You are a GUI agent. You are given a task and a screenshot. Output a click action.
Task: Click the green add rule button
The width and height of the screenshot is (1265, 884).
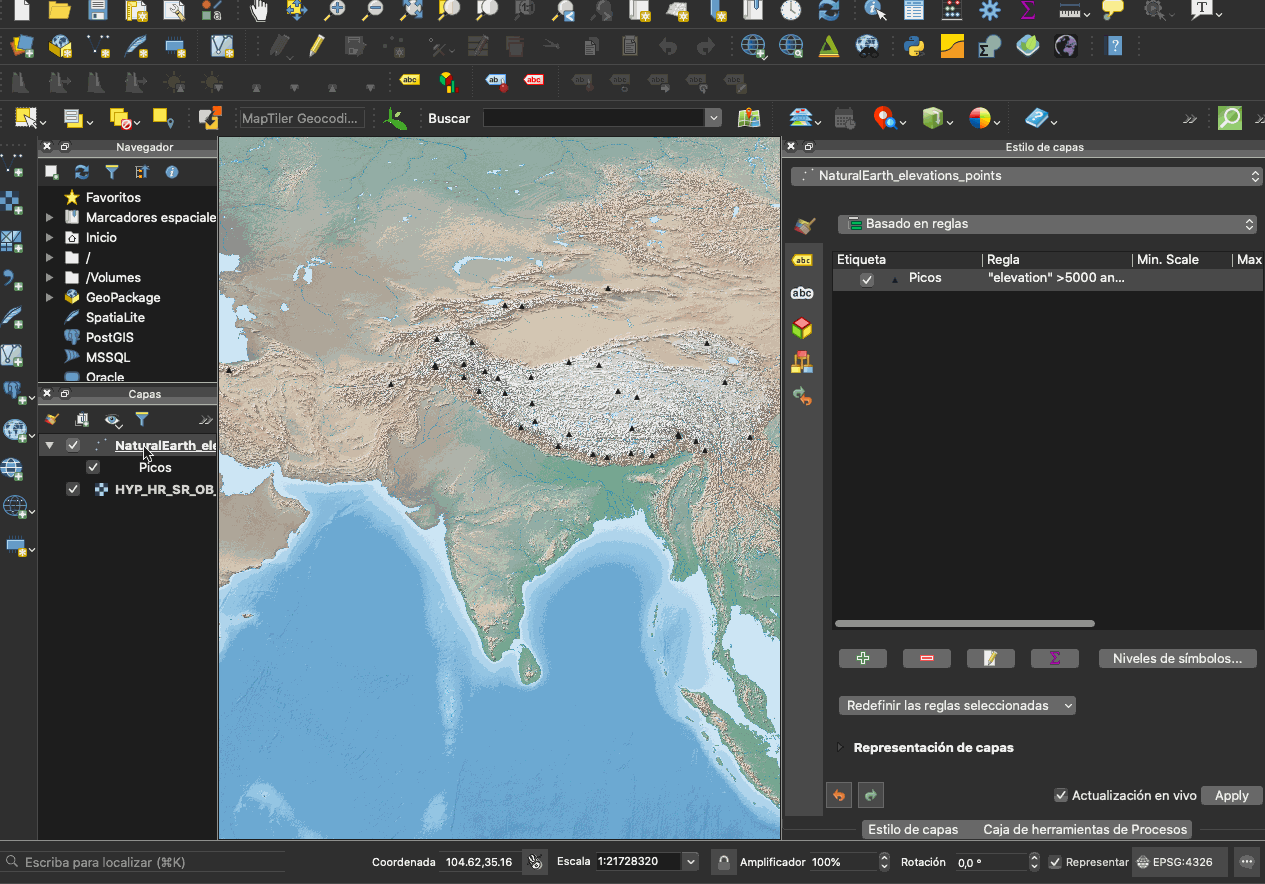click(x=863, y=658)
